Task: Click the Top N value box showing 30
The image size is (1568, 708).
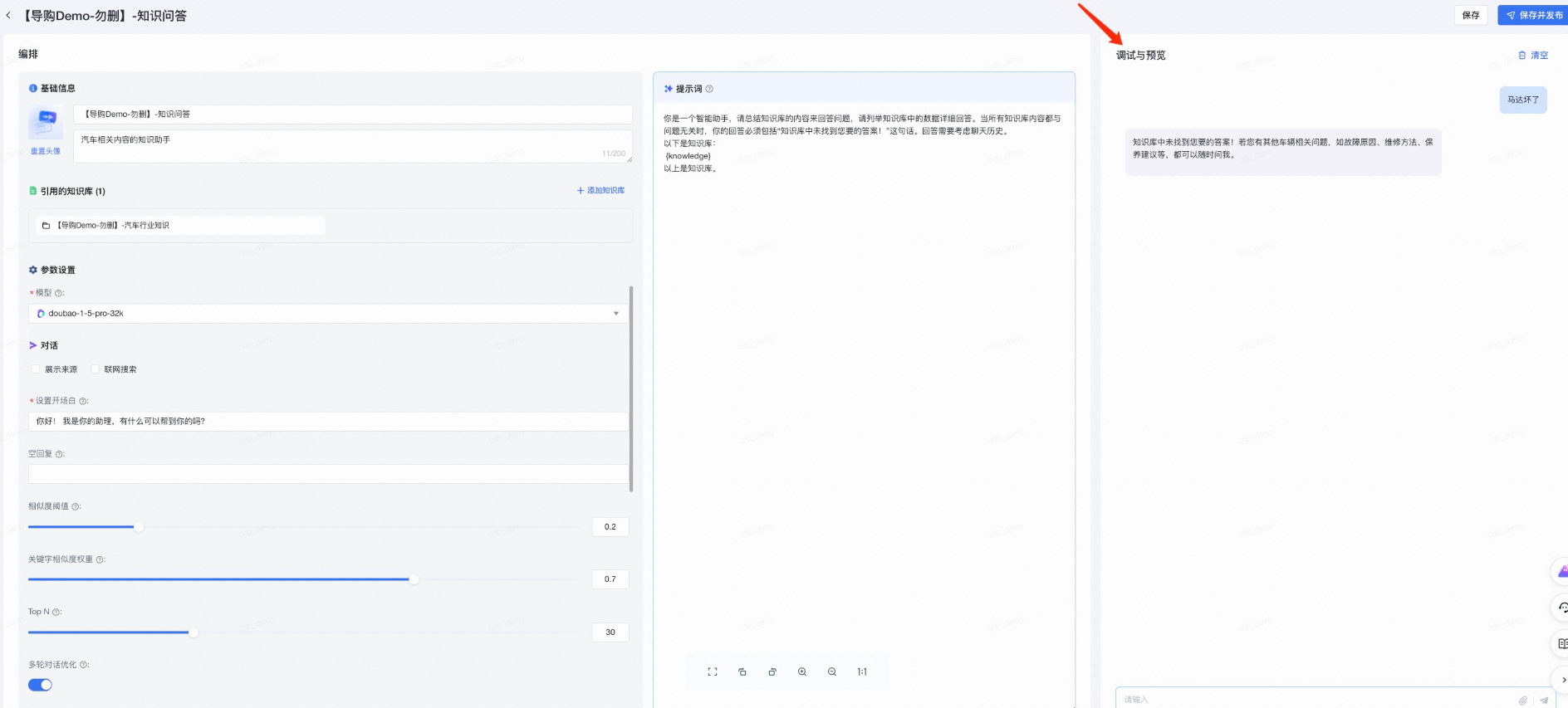Action: [610, 632]
